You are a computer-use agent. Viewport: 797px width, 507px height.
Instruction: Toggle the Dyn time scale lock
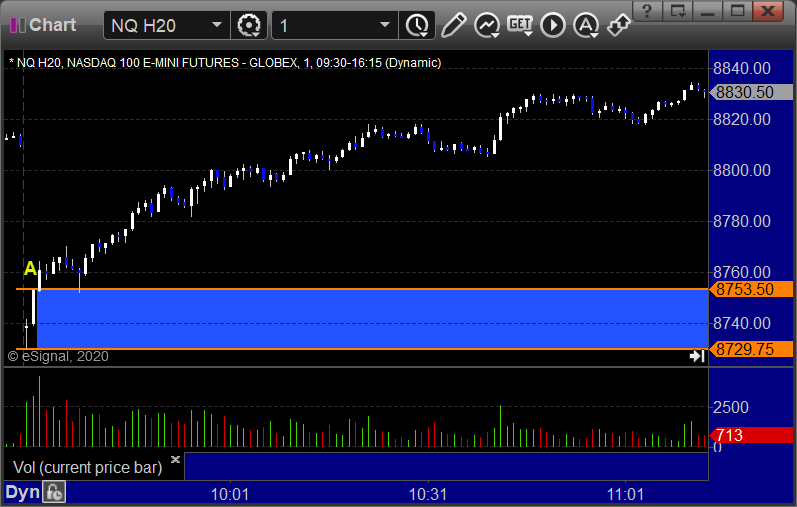(x=54, y=492)
